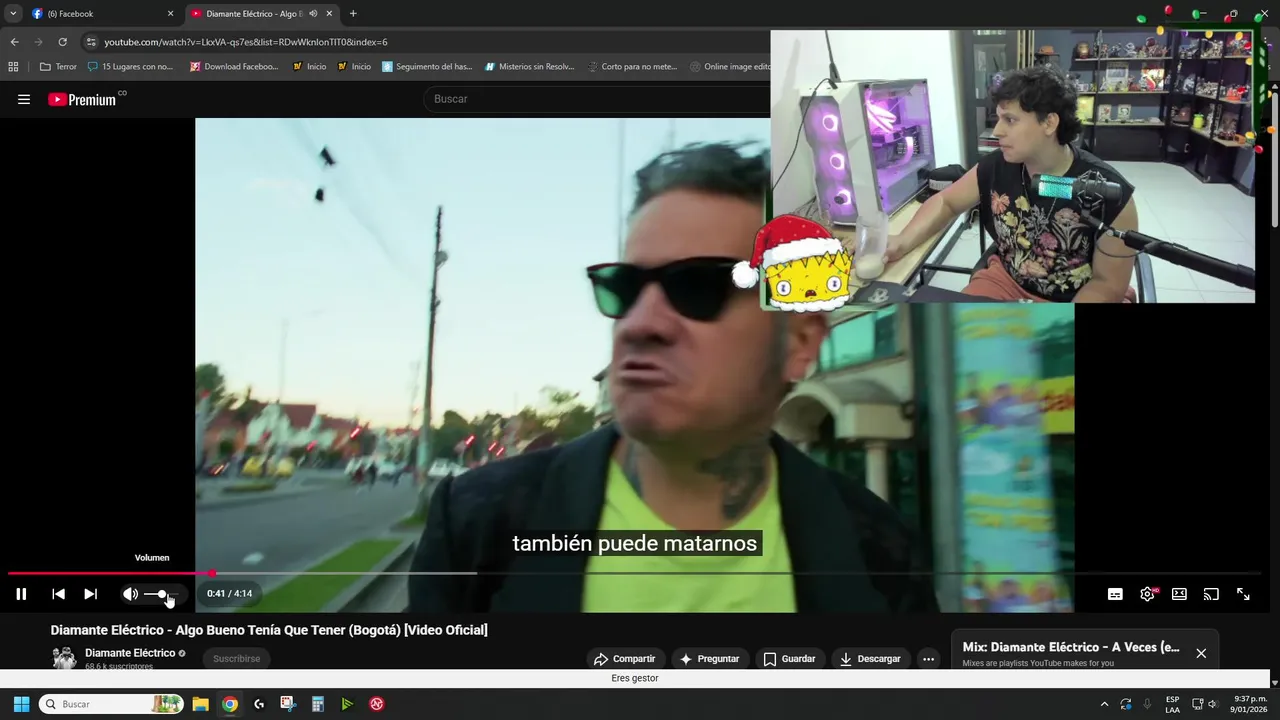Seek on the red video progress bar

tap(634, 574)
